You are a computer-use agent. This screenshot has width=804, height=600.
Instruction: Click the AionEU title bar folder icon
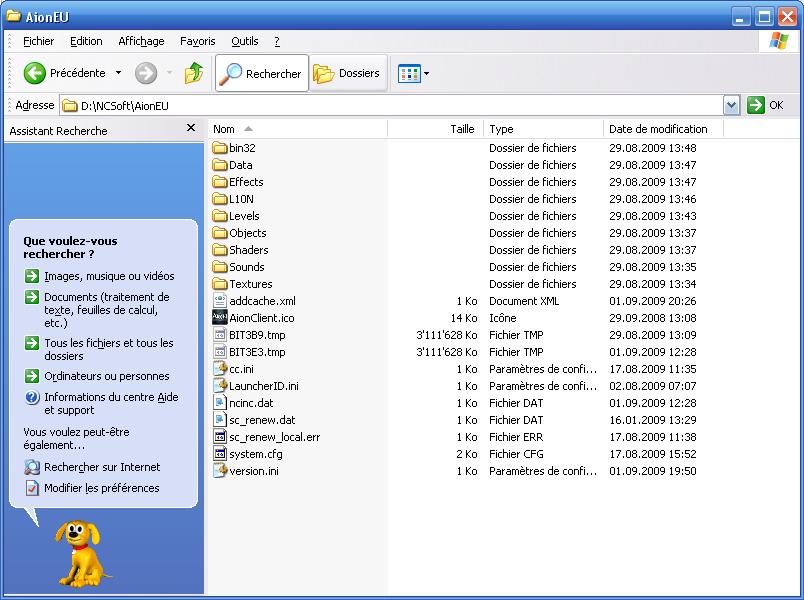(14, 16)
